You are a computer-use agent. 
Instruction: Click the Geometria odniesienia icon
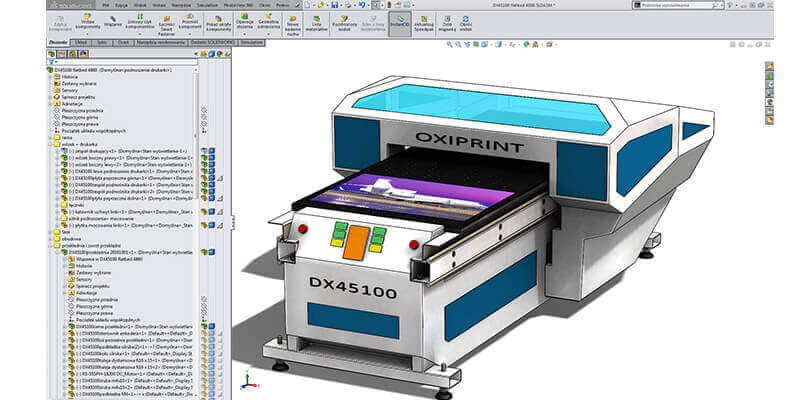pyautogui.click(x=268, y=22)
